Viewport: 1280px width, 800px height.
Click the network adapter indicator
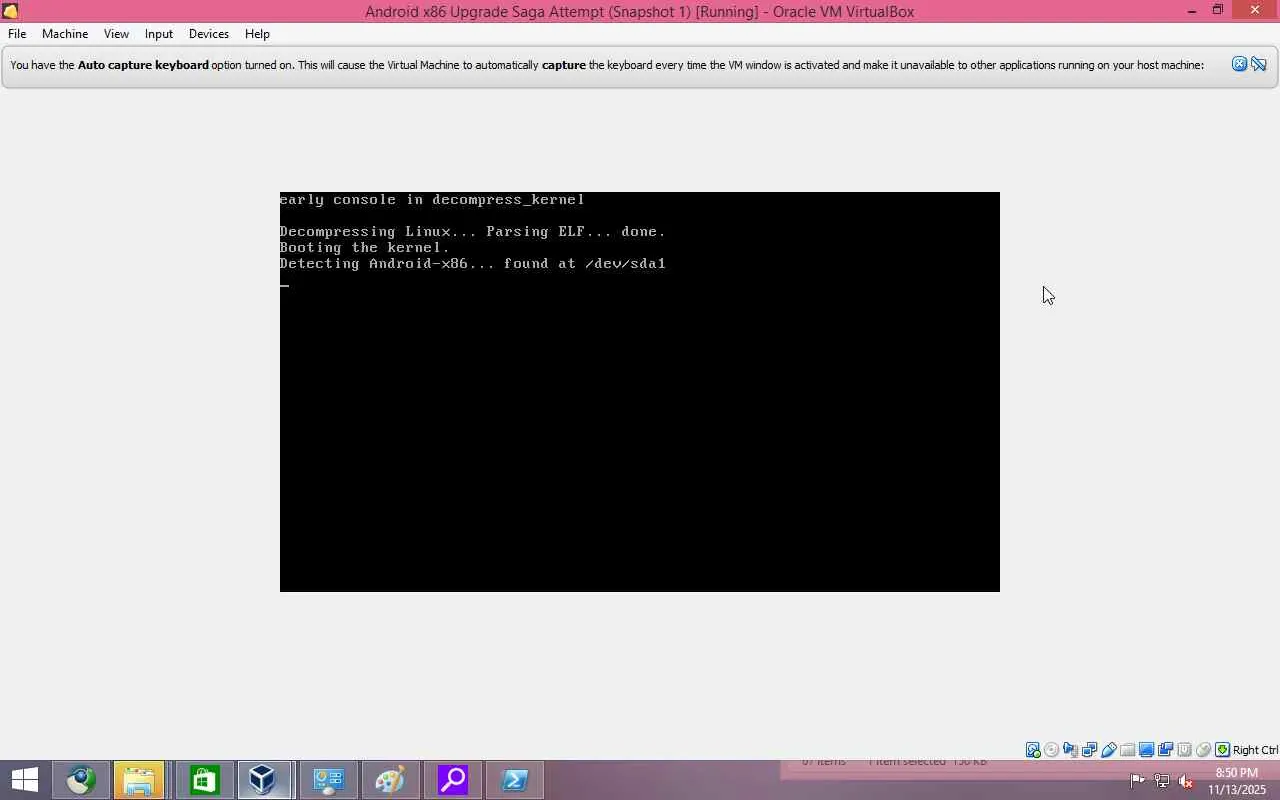tap(1089, 750)
